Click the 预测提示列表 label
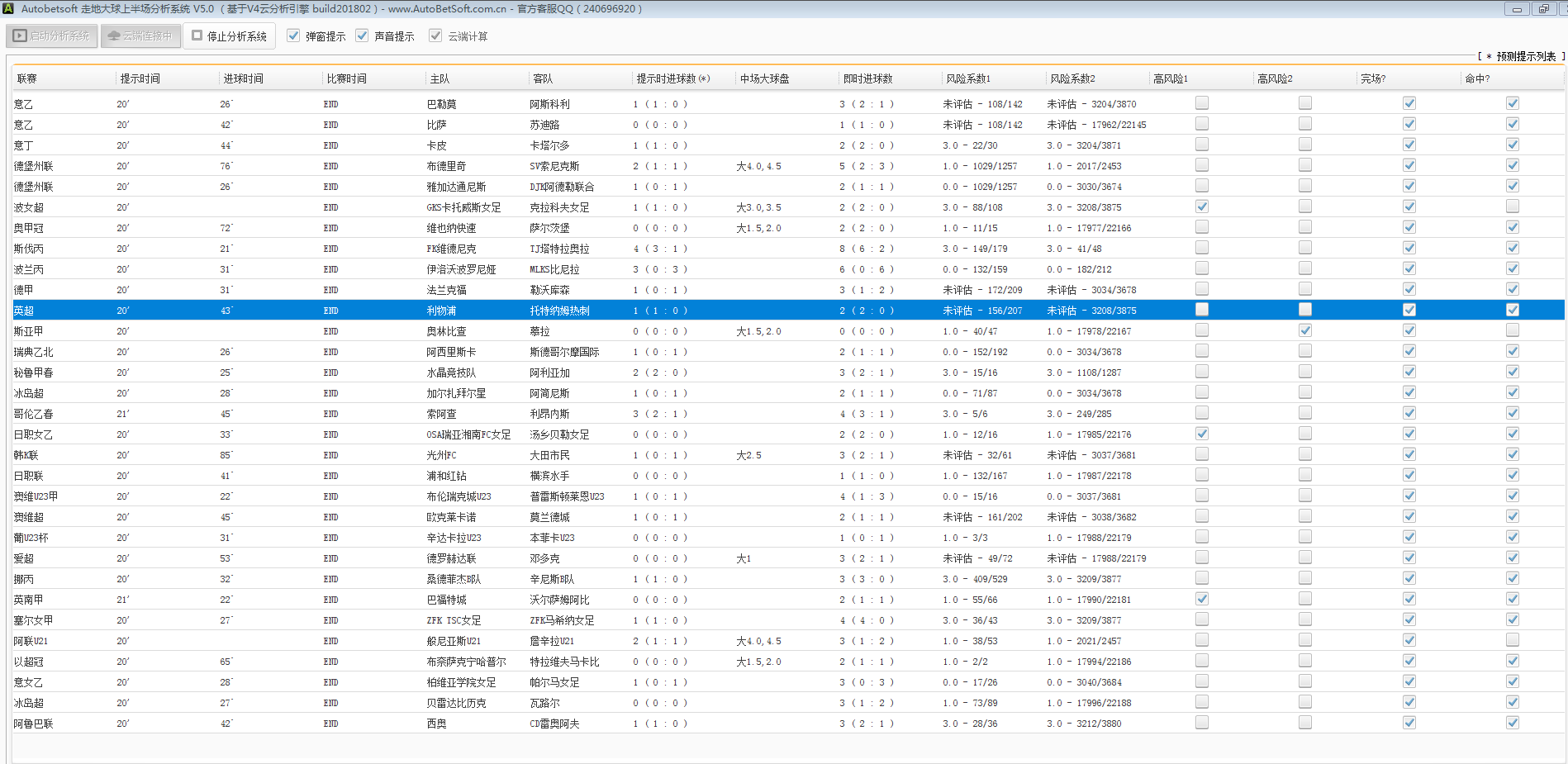This screenshot has height=764, width=1568. click(1525, 56)
